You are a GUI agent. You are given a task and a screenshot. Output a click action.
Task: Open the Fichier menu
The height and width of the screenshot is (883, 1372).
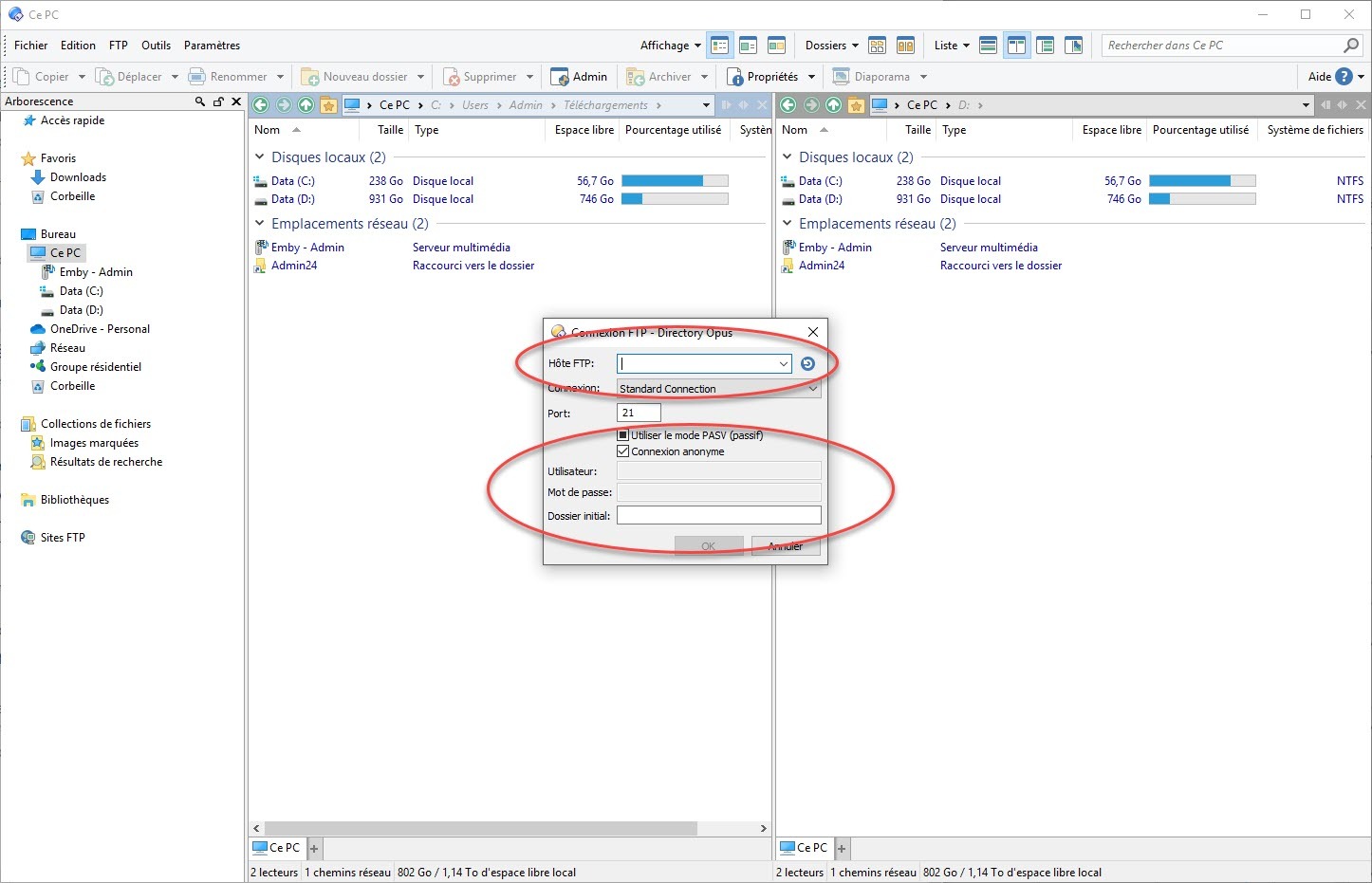pyautogui.click(x=31, y=46)
